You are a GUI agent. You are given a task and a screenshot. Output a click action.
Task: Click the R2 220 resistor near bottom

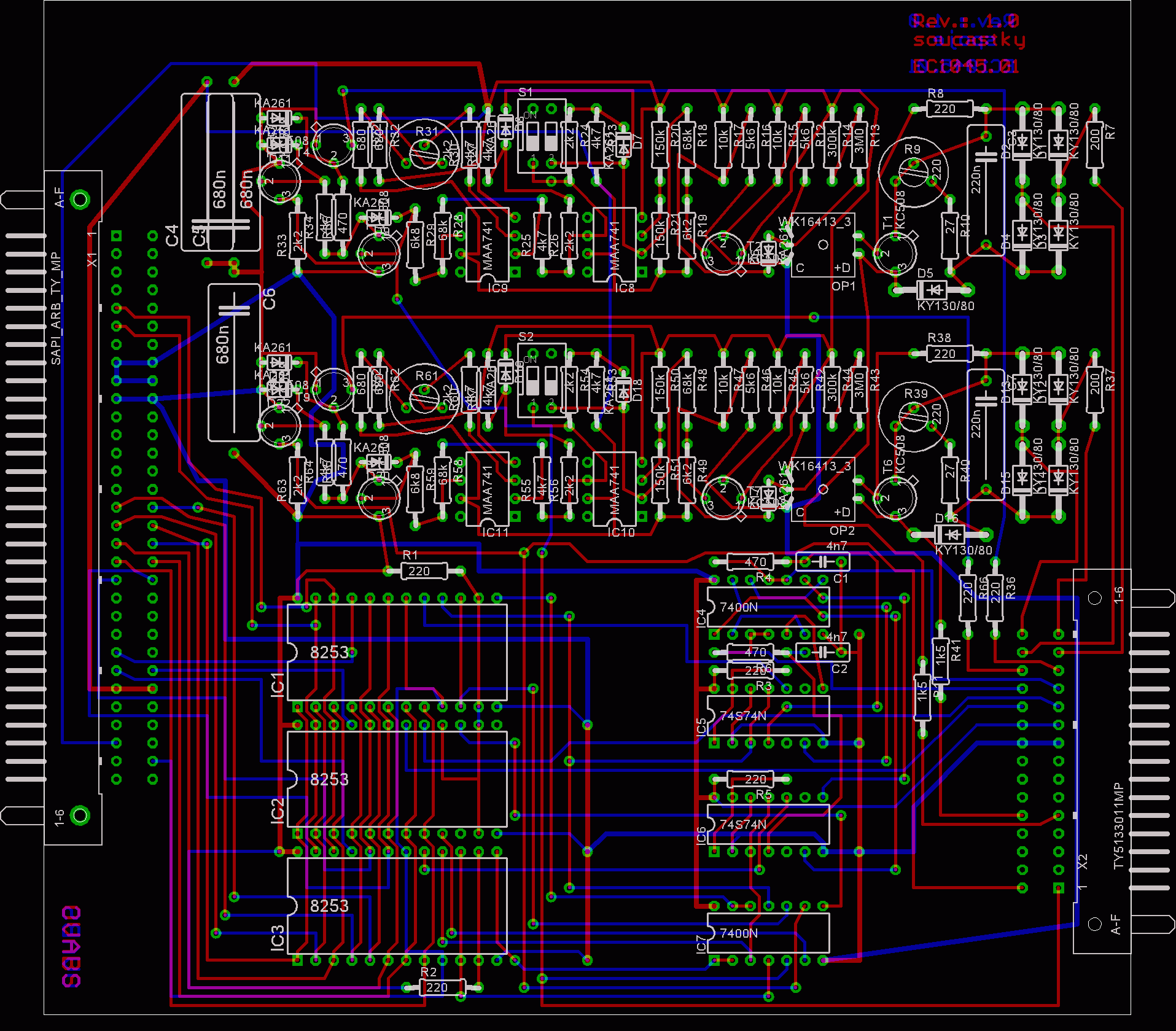(442, 987)
